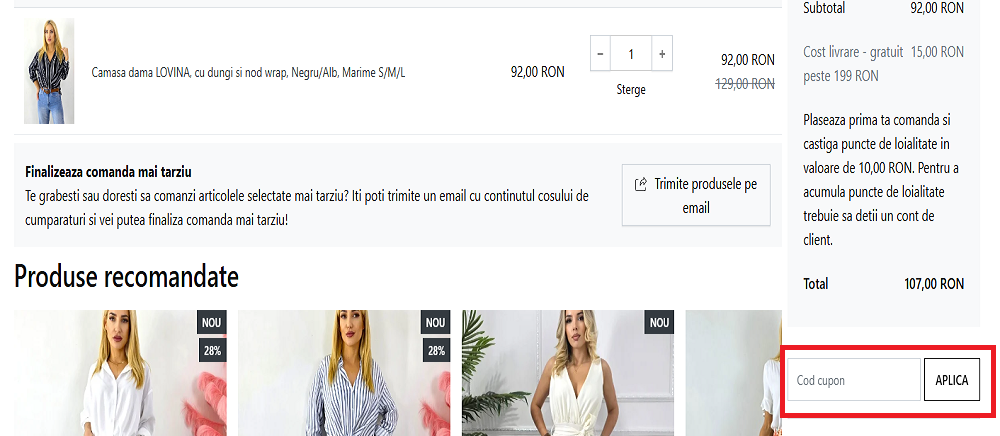Click NOU badge on striped shirt product
This screenshot has height=436, width=1000.
coord(436,322)
